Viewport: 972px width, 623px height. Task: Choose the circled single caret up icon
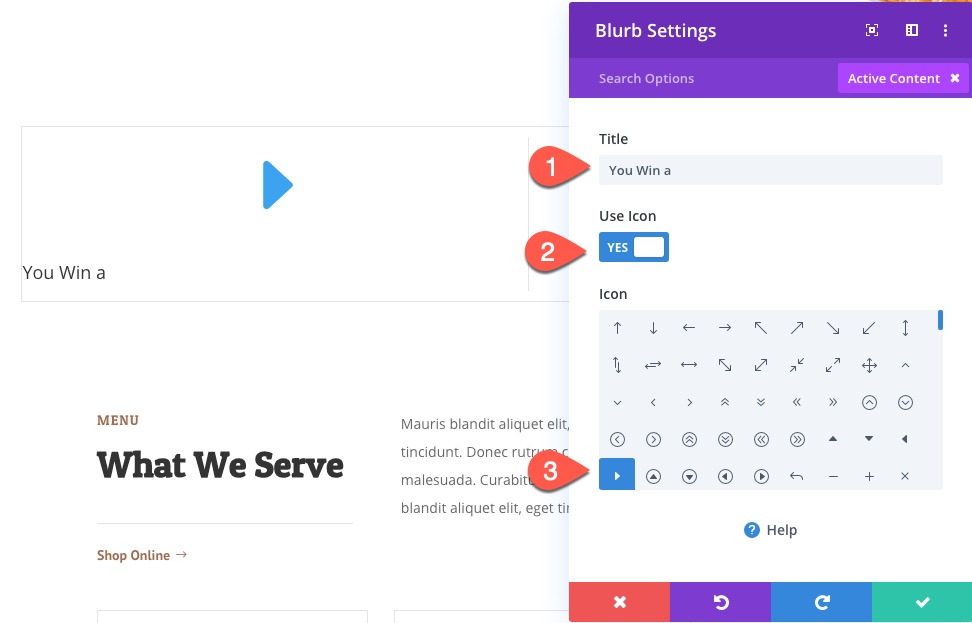(x=869, y=402)
